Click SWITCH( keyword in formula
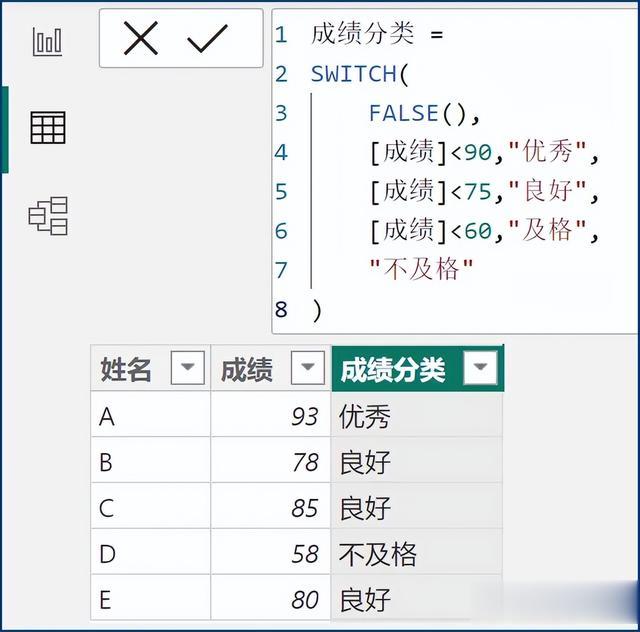Viewport: 640px width, 632px height. [360, 74]
